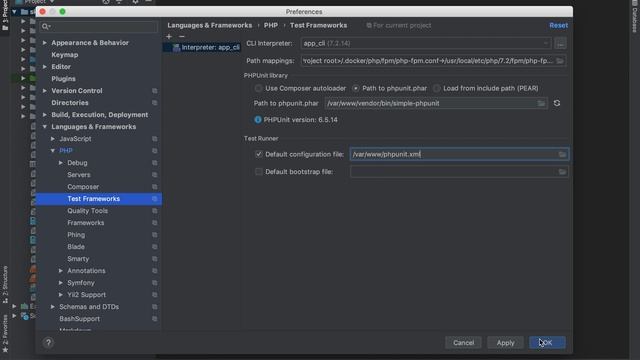Click project-level icon beside Blade
640x360 pixels.
click(155, 247)
